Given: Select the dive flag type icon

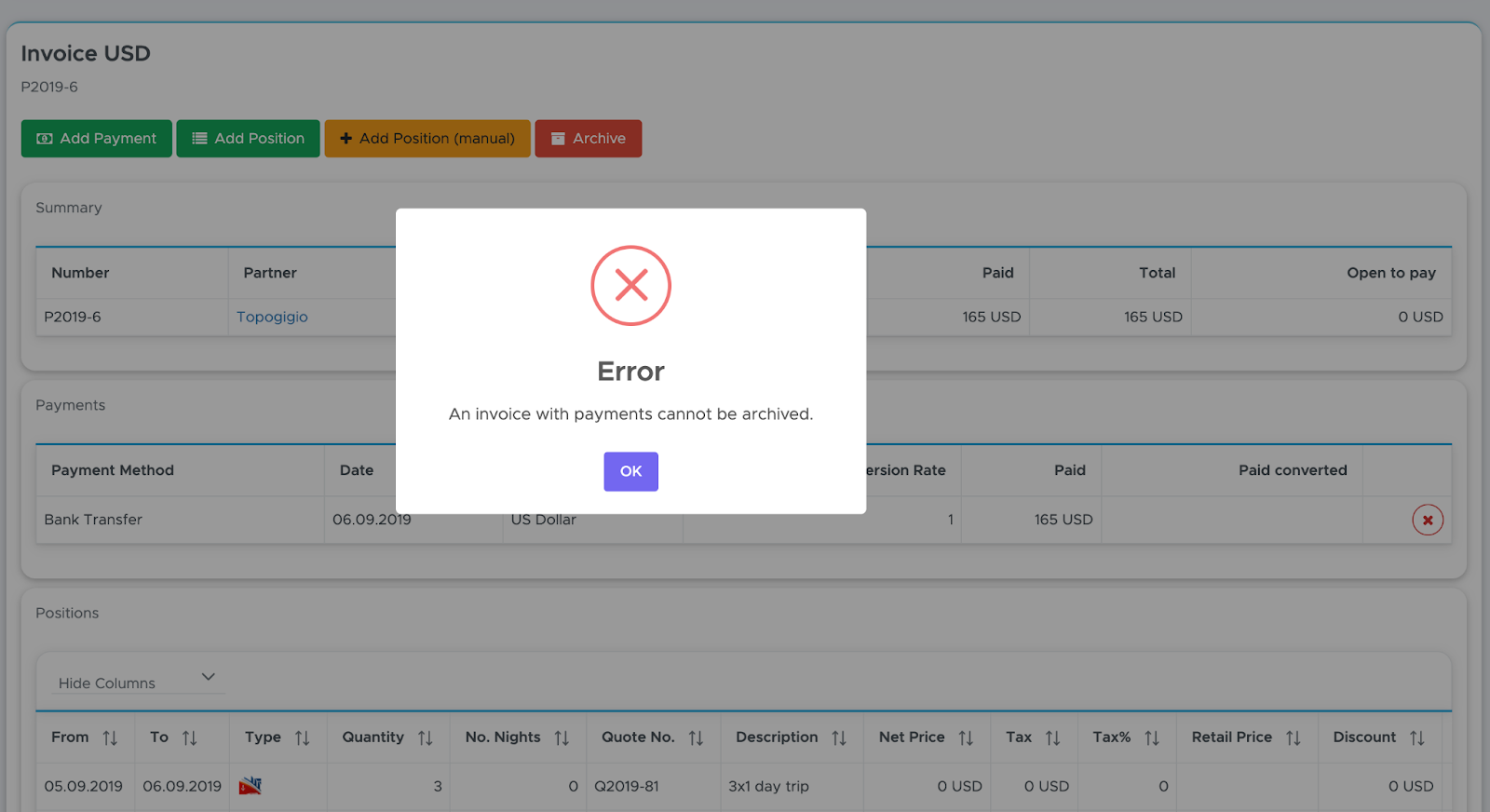Looking at the screenshot, I should 250,786.
